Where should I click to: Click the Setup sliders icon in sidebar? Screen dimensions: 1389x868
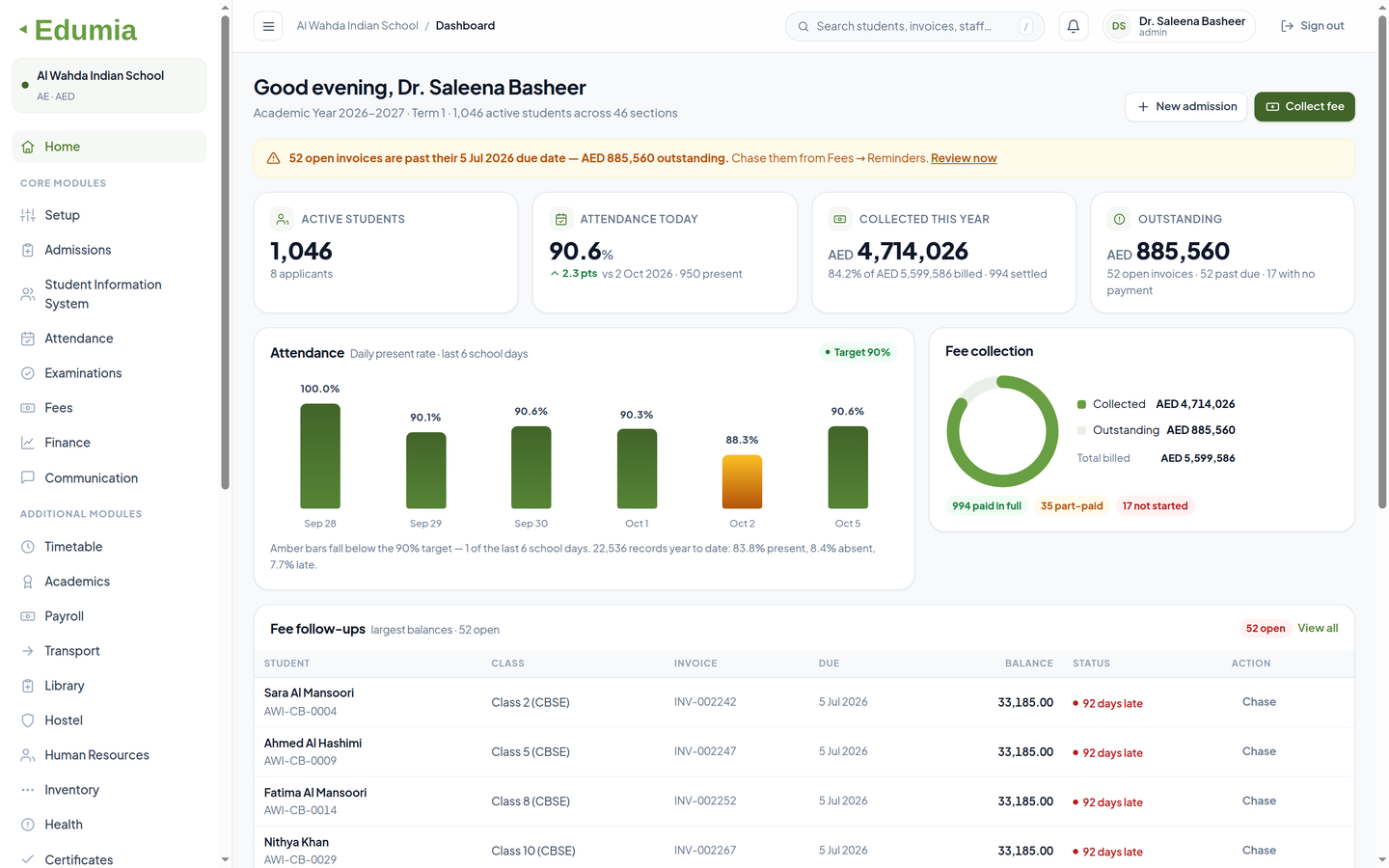[x=28, y=215]
